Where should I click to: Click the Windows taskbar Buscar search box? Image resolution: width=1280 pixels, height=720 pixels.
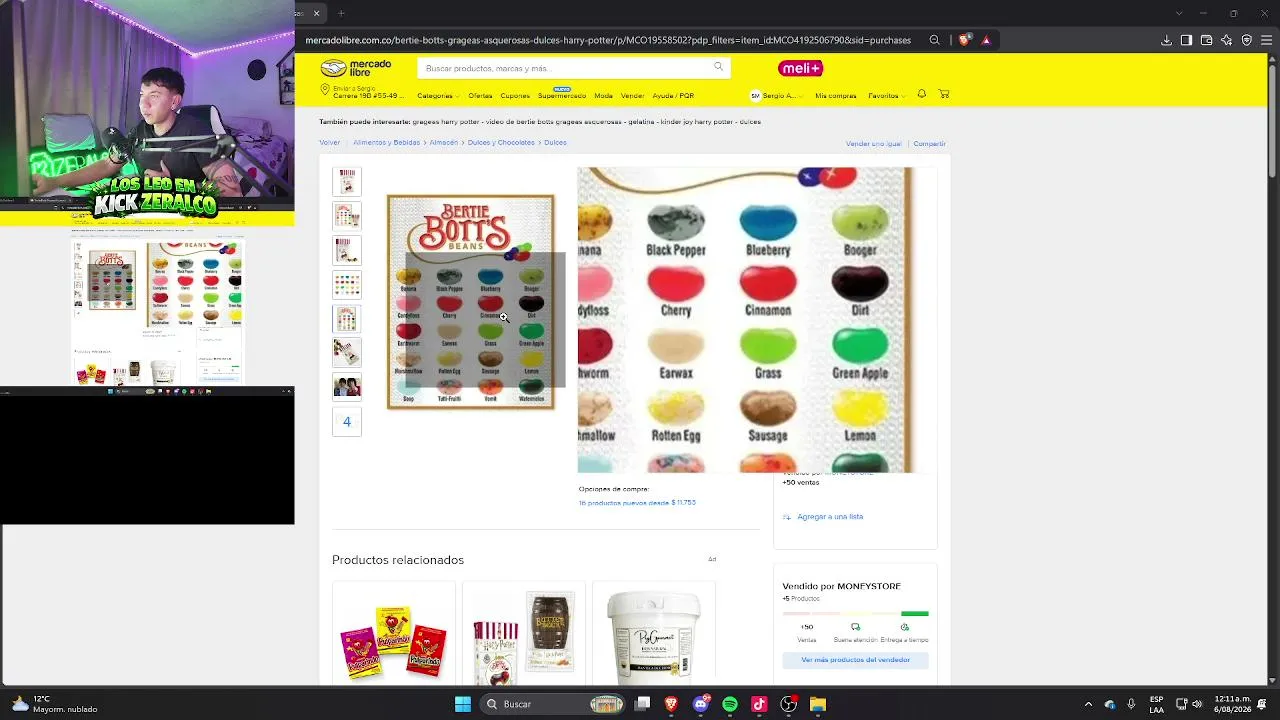tap(552, 704)
